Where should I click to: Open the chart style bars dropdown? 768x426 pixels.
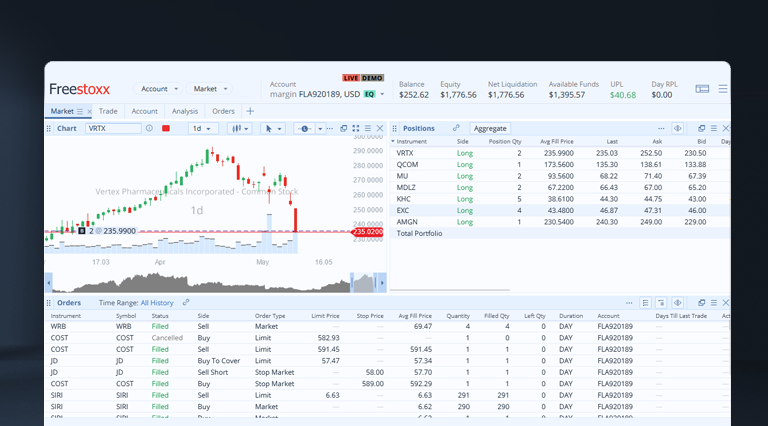point(240,128)
